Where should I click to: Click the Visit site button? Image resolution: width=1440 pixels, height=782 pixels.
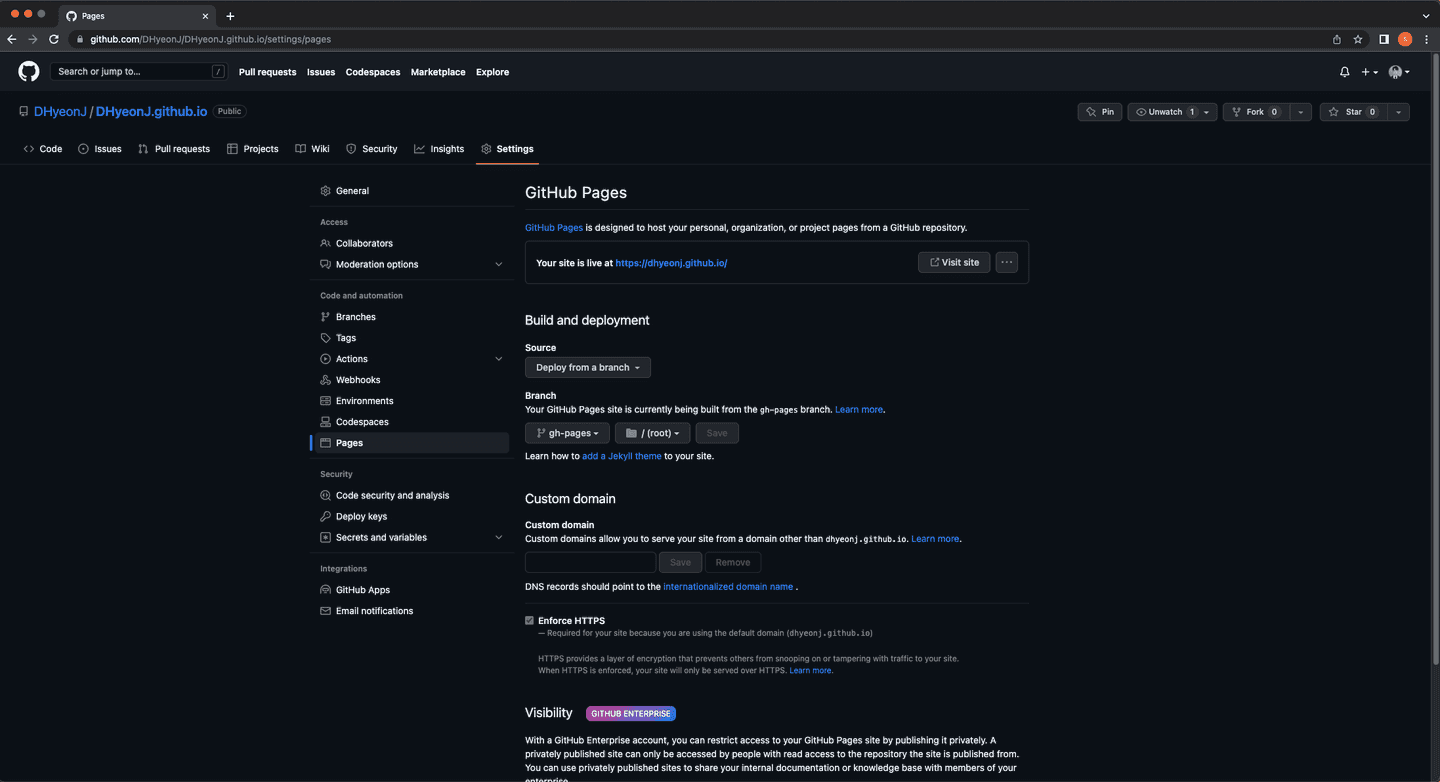tap(953, 262)
